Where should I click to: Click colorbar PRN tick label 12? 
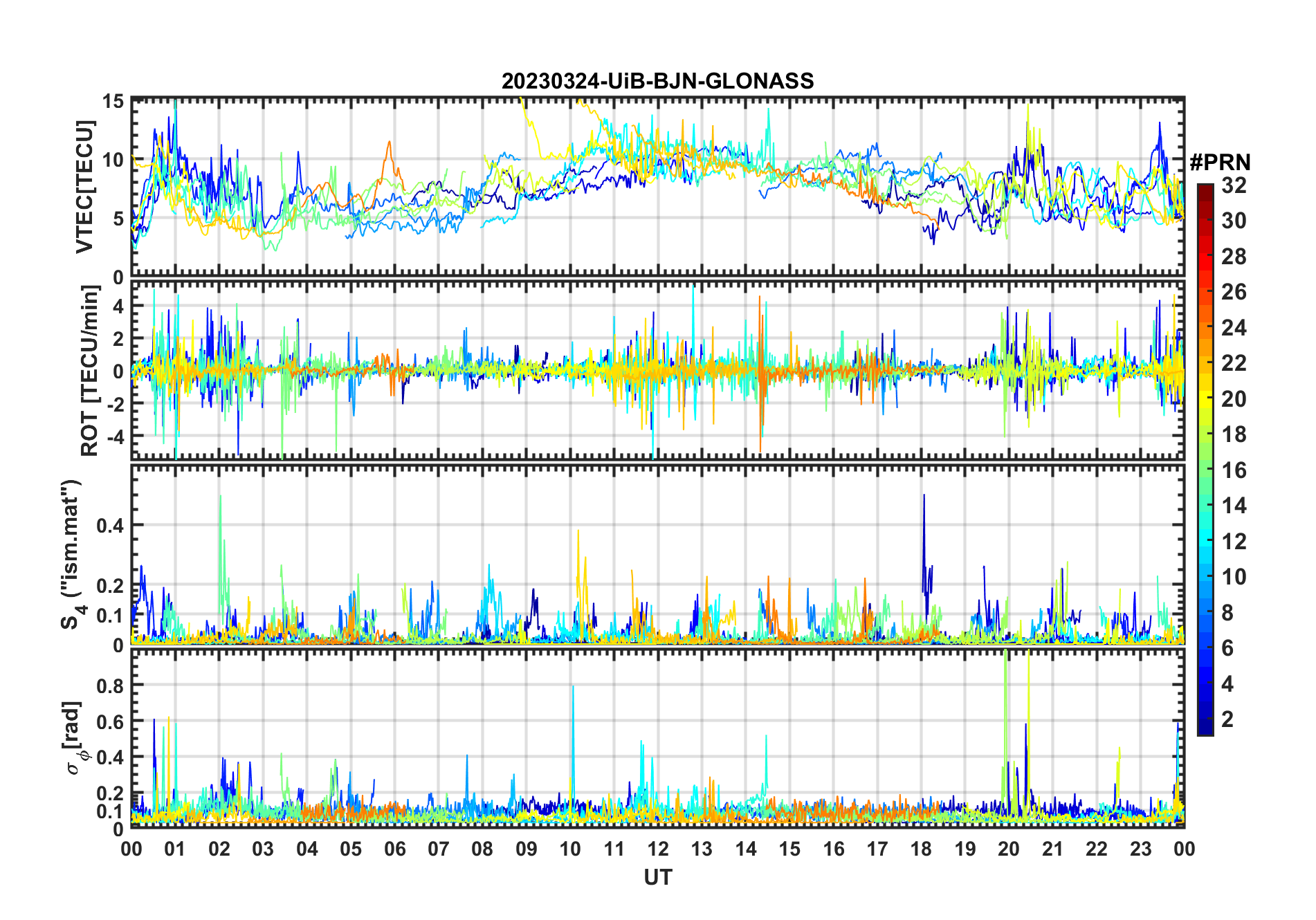click(x=1234, y=542)
